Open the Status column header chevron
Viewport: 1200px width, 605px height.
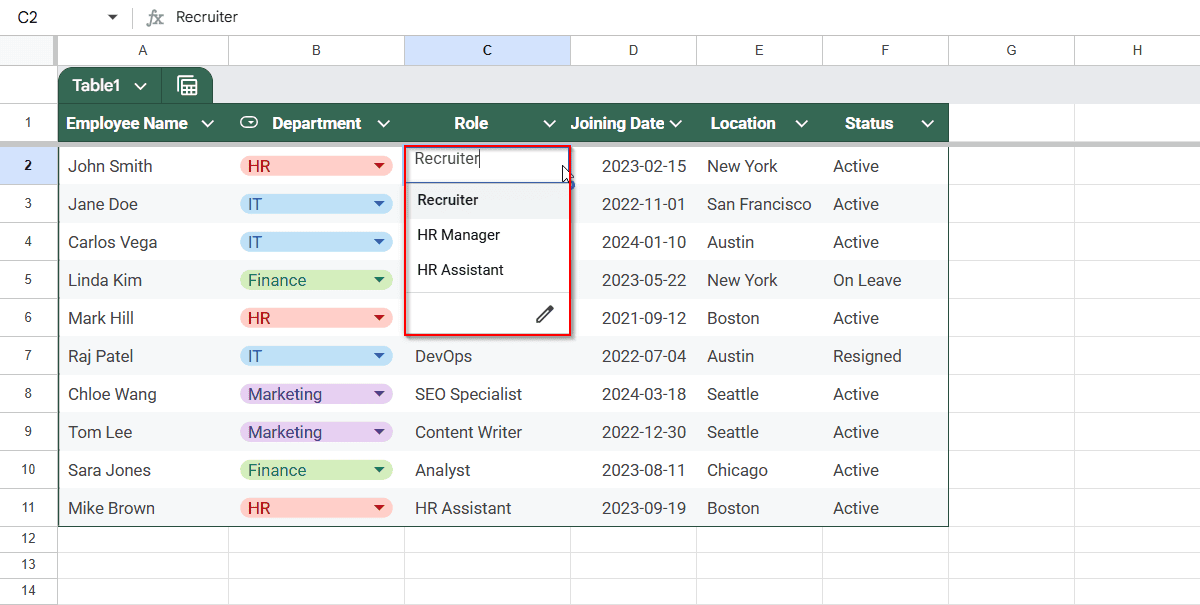(x=927, y=124)
